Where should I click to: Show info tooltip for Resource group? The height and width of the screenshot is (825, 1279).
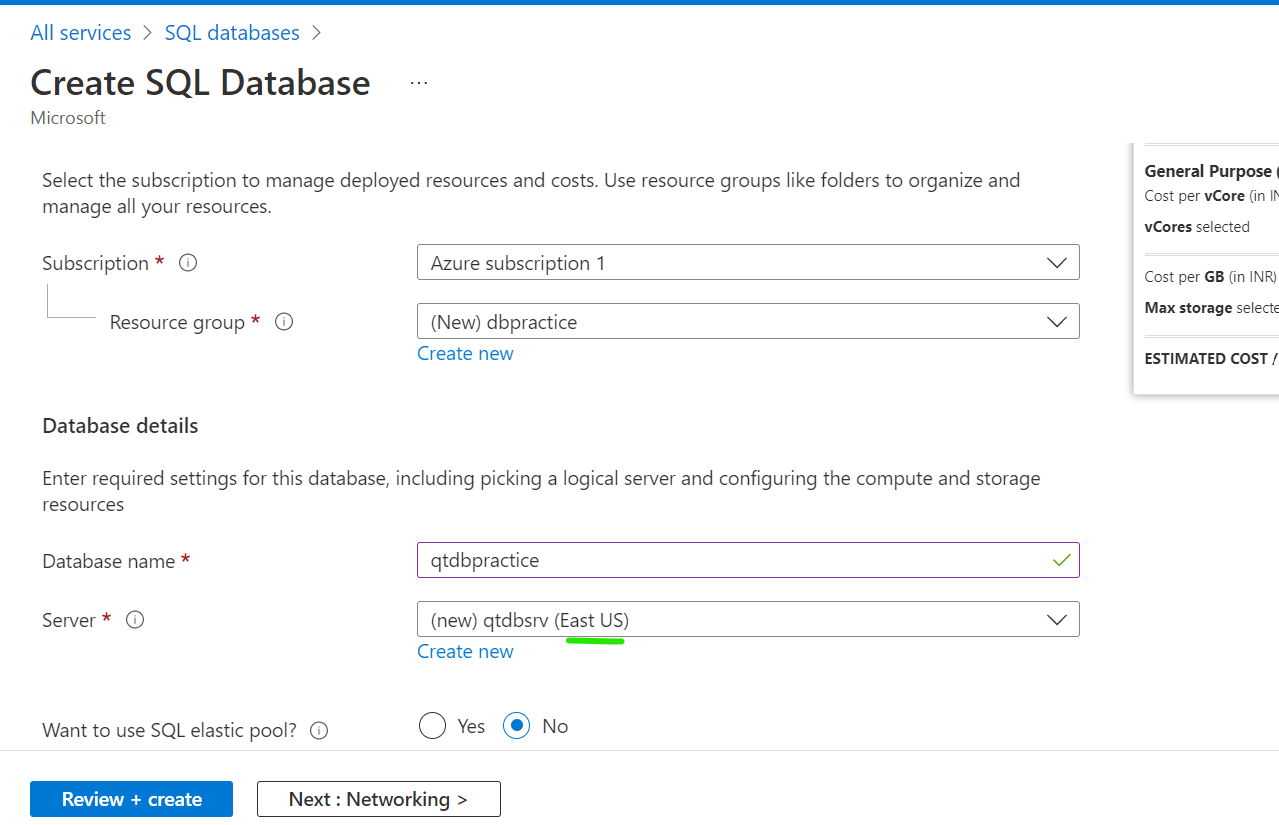(284, 322)
